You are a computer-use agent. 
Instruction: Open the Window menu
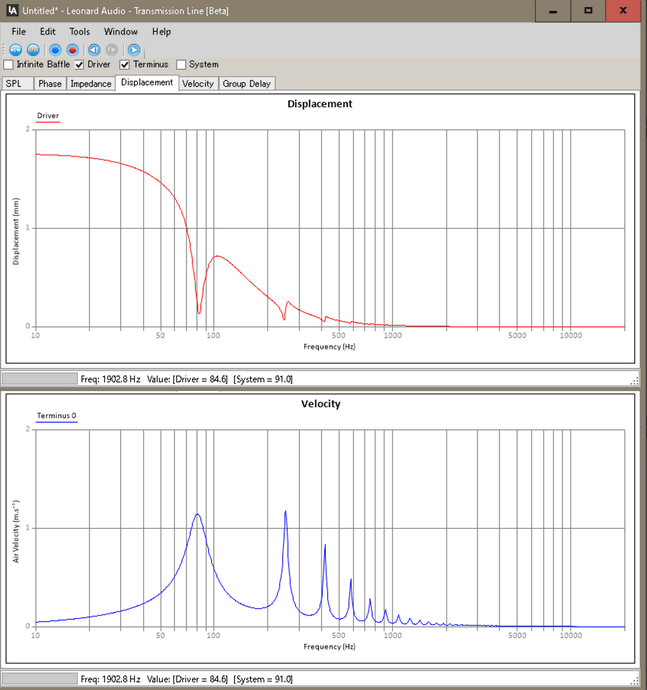121,32
